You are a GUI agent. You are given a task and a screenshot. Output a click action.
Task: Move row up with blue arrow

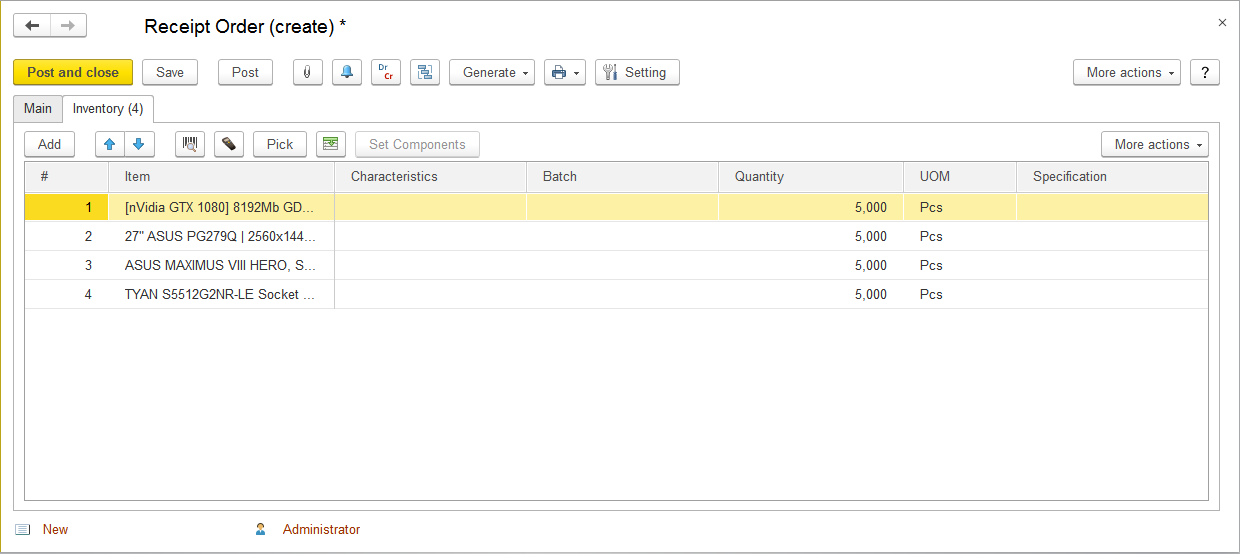click(x=110, y=145)
